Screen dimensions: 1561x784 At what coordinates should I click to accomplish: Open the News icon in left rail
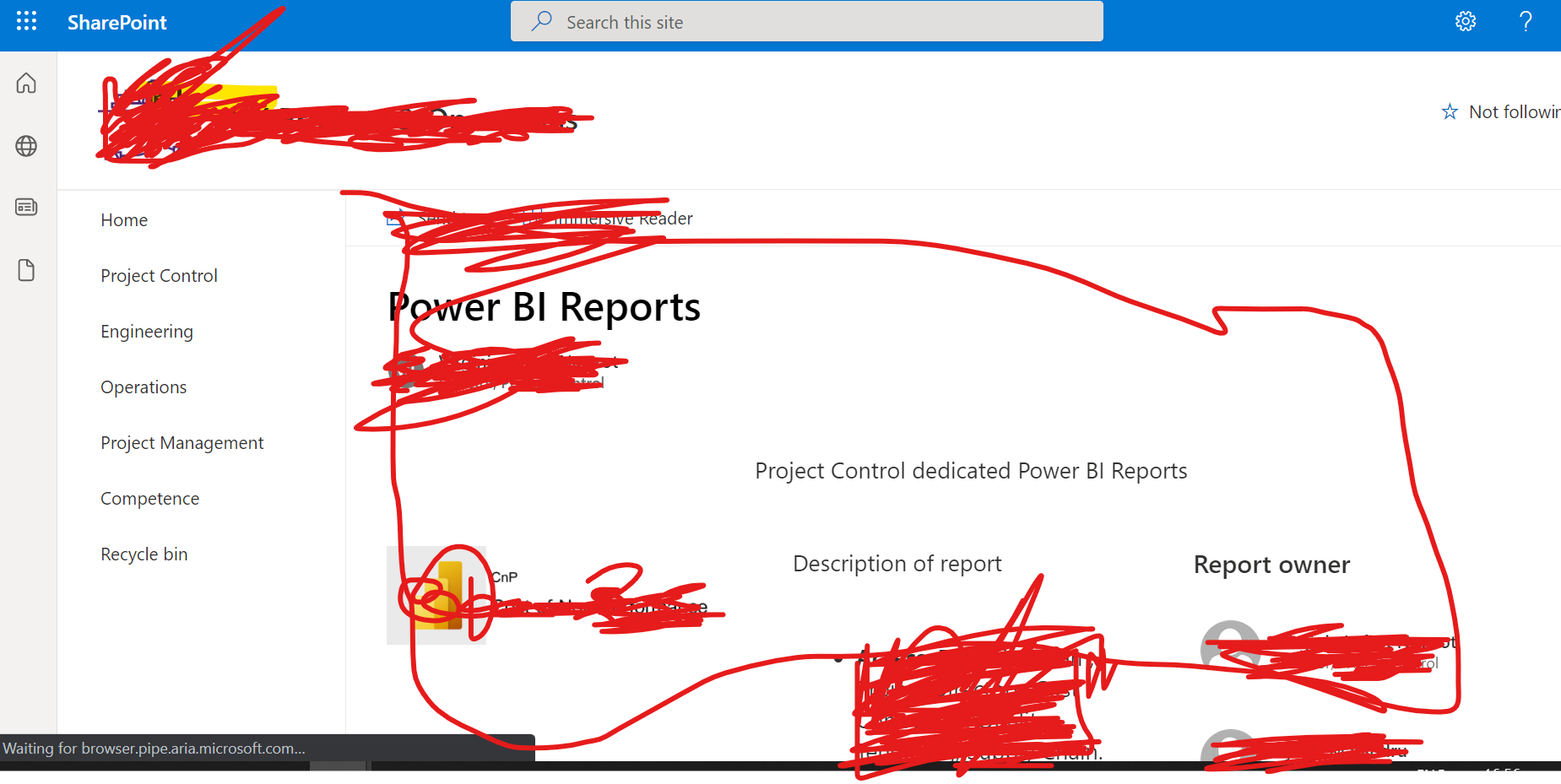(x=26, y=207)
